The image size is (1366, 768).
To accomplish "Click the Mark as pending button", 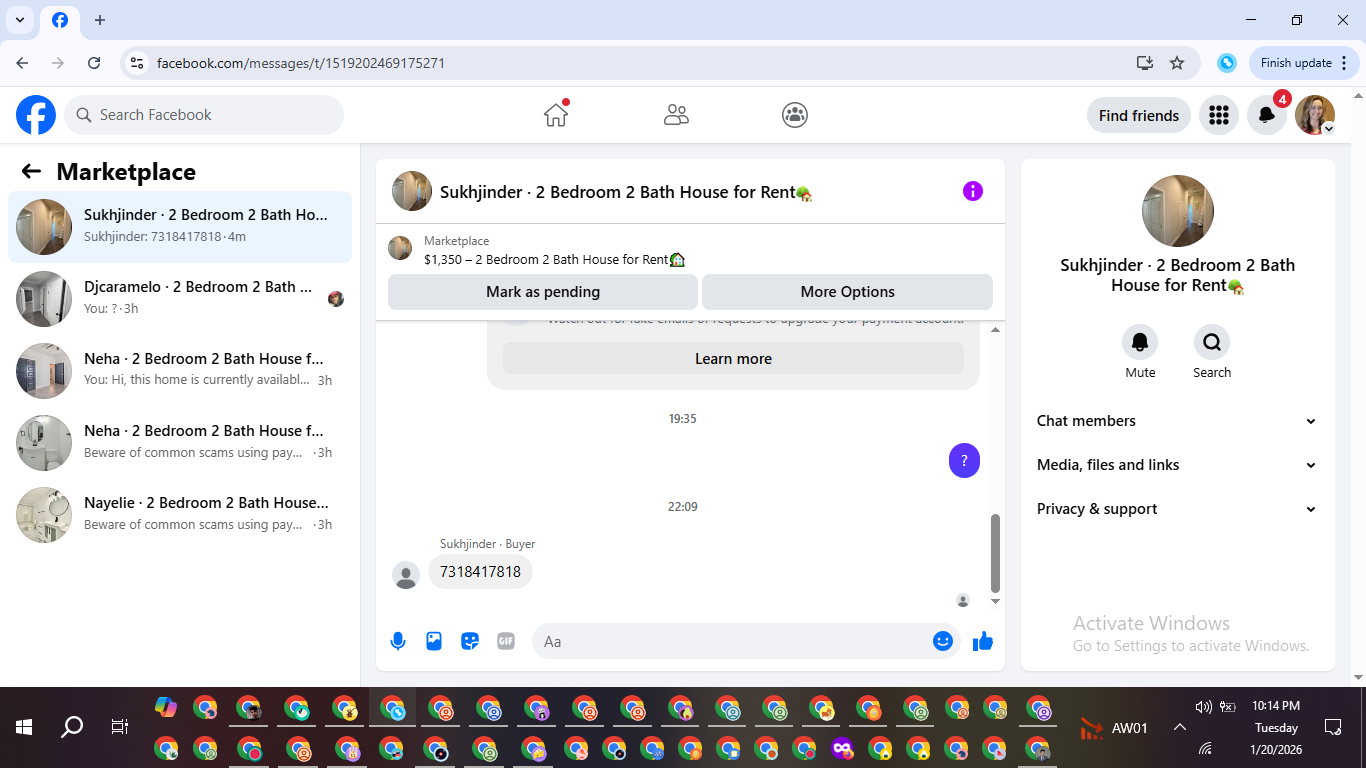I will [x=543, y=292].
